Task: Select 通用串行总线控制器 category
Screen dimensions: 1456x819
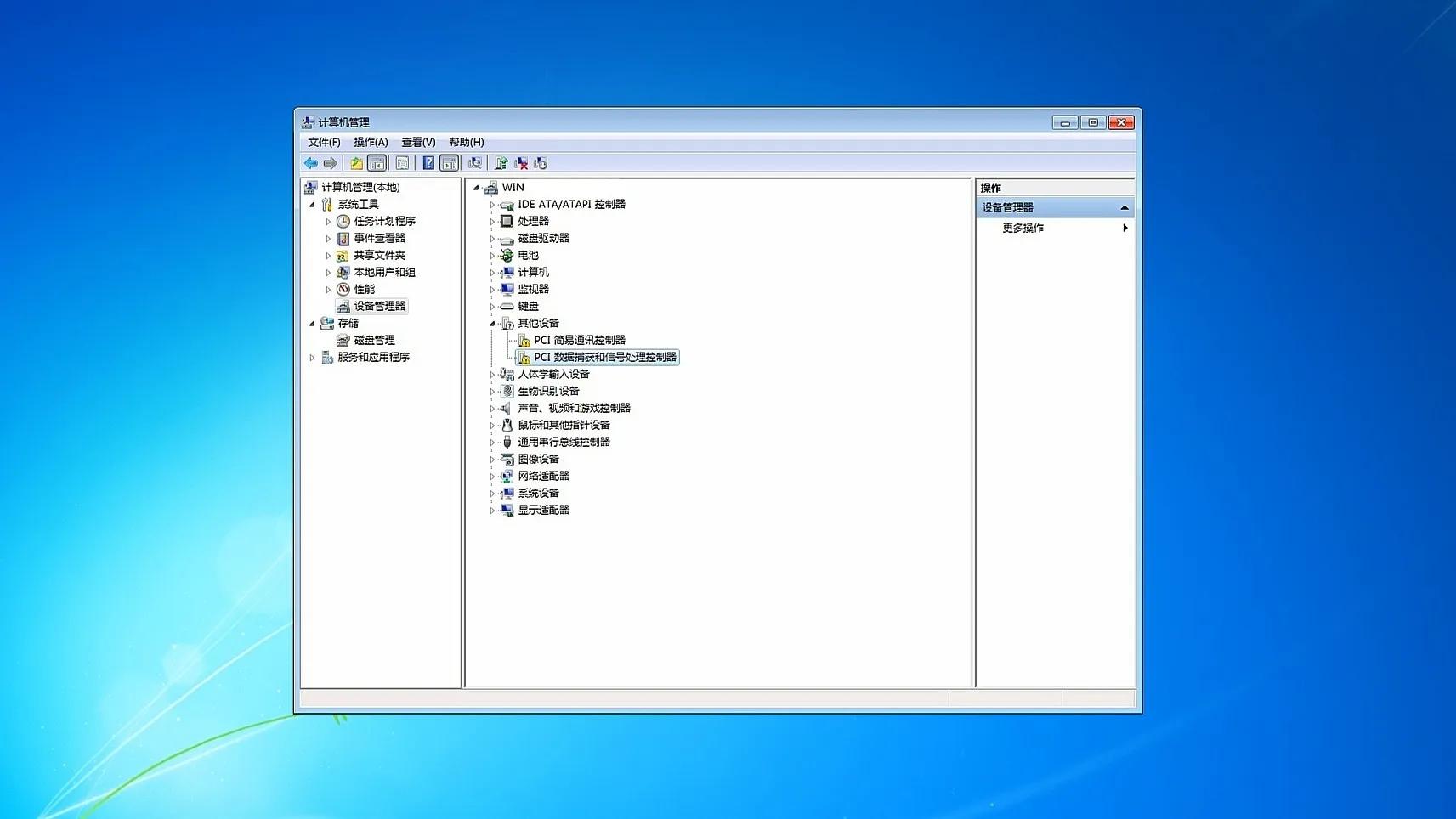Action: (564, 442)
